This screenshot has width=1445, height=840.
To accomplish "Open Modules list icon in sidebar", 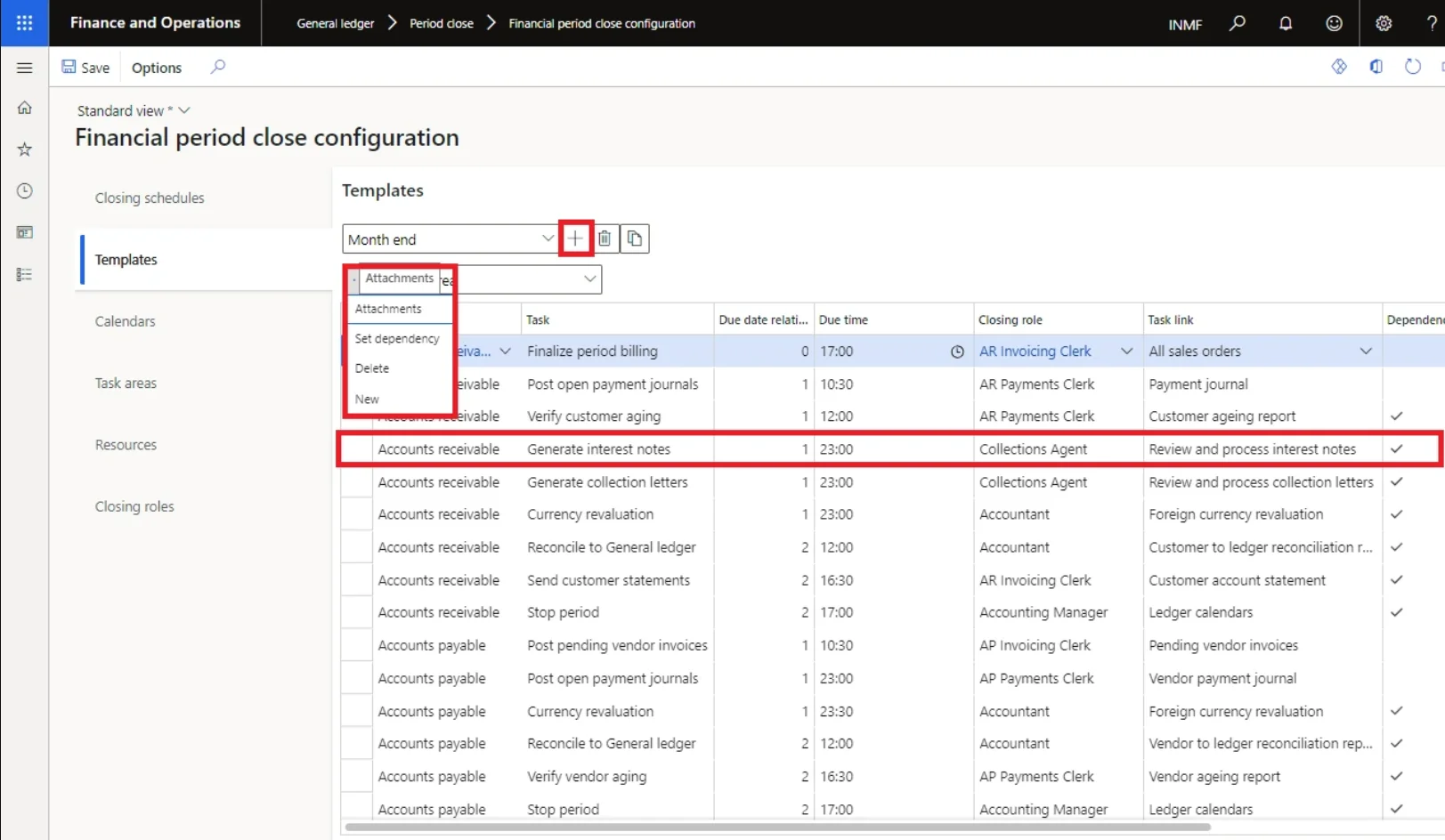I will [x=24, y=274].
